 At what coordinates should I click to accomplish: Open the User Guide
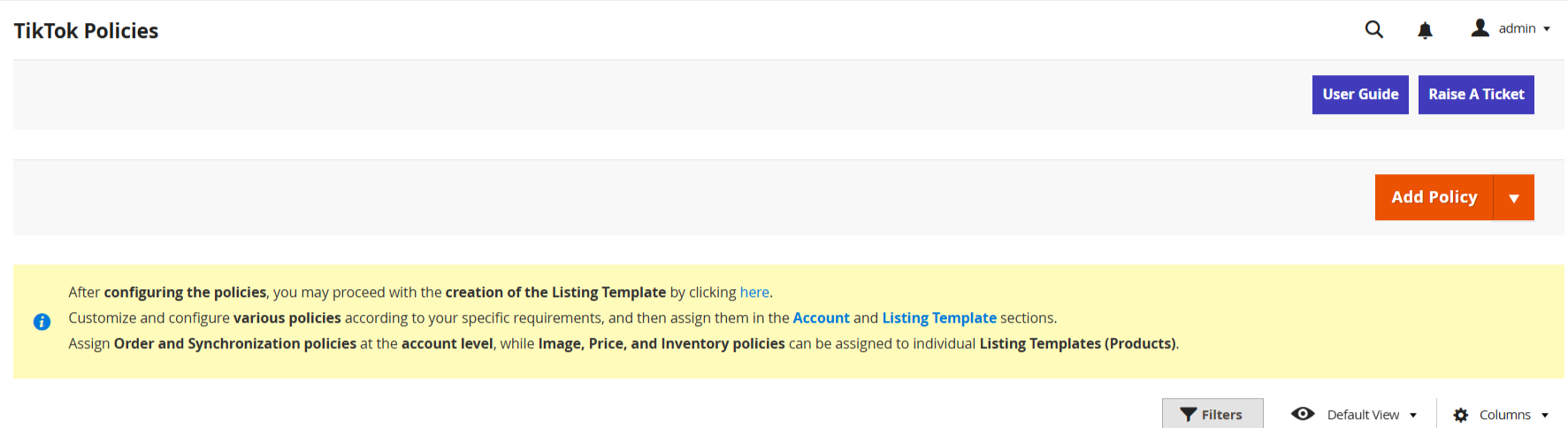1360,95
